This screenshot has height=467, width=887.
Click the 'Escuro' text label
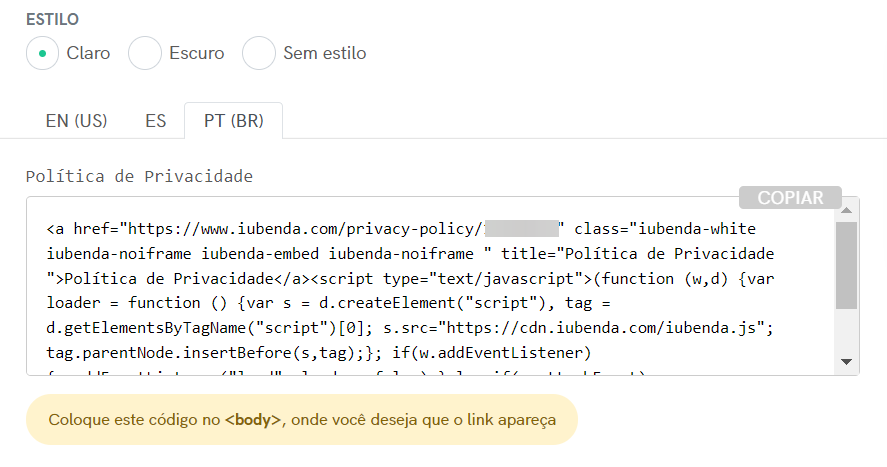196,53
